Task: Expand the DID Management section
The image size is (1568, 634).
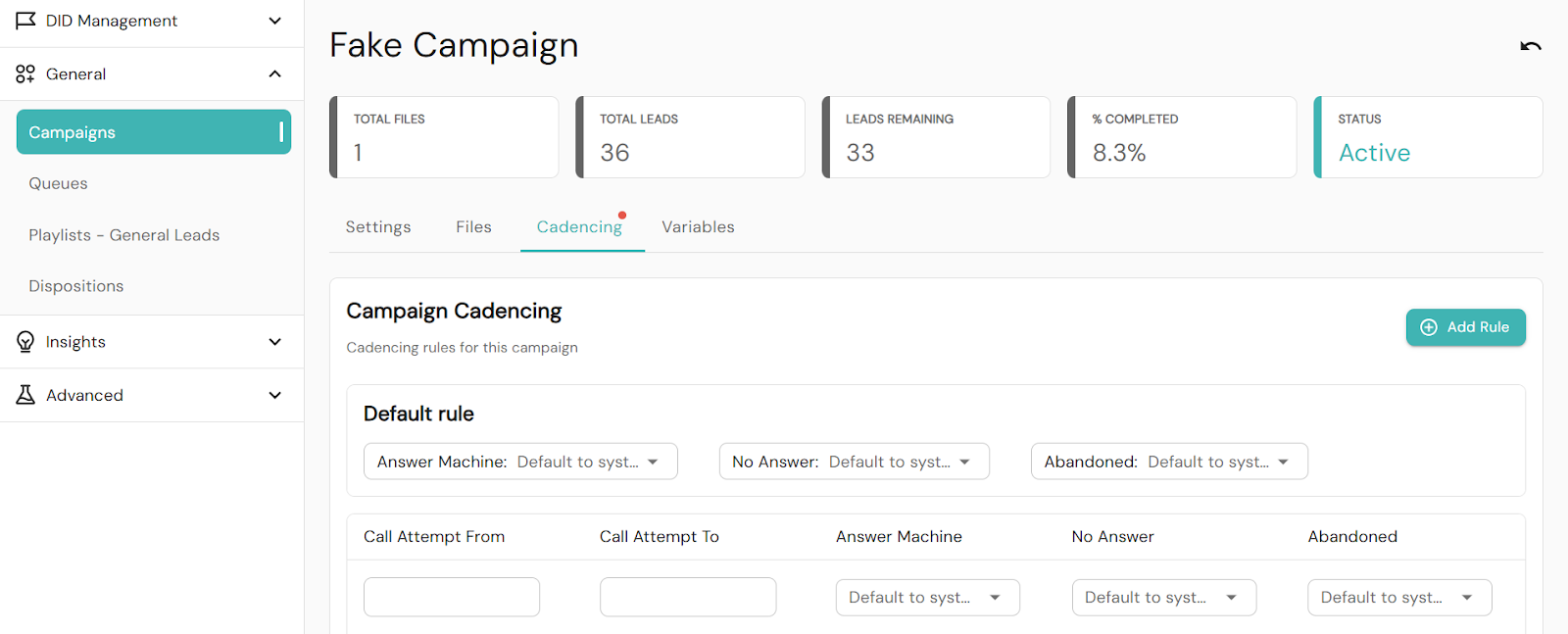Action: [x=275, y=21]
